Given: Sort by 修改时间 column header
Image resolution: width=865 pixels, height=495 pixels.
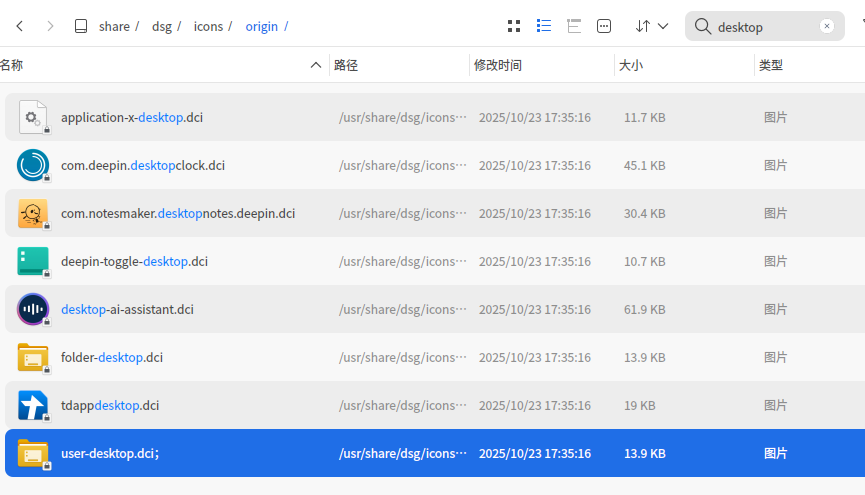Looking at the screenshot, I should click(x=498, y=65).
